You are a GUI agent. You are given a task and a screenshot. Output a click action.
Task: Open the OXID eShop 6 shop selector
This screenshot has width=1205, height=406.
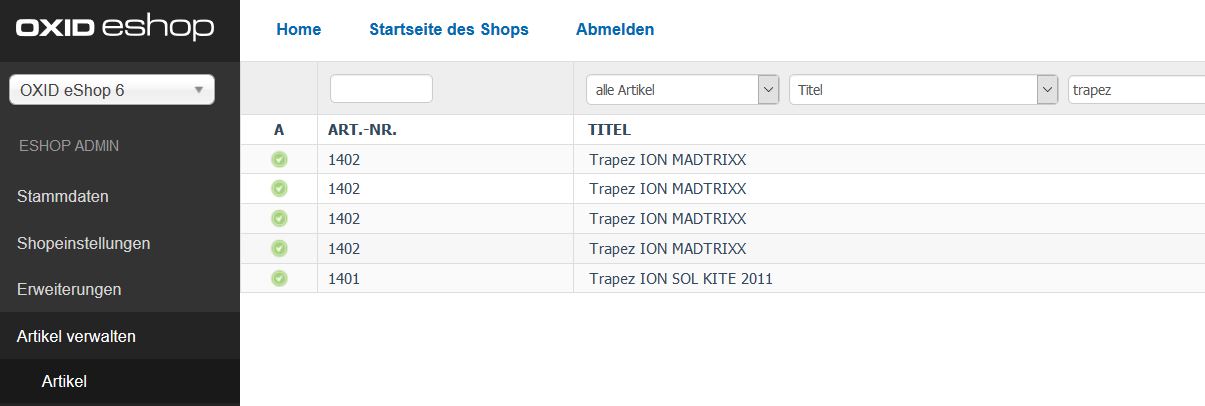(x=111, y=90)
